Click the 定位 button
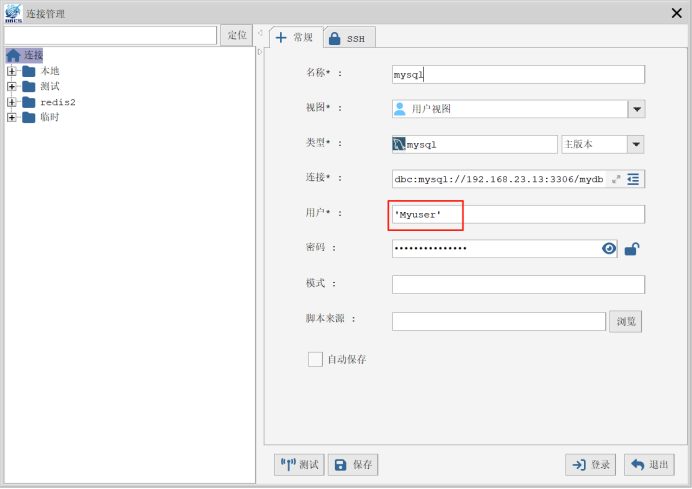 [237, 35]
